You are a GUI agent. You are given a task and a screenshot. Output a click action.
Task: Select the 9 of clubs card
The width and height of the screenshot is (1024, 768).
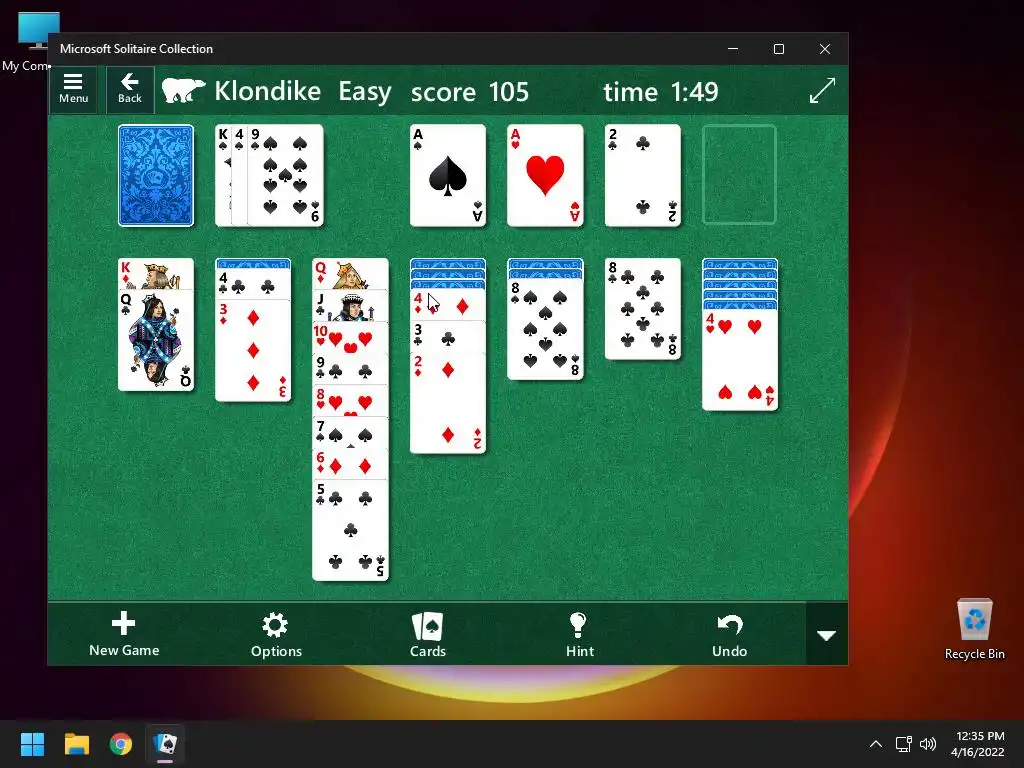351,369
